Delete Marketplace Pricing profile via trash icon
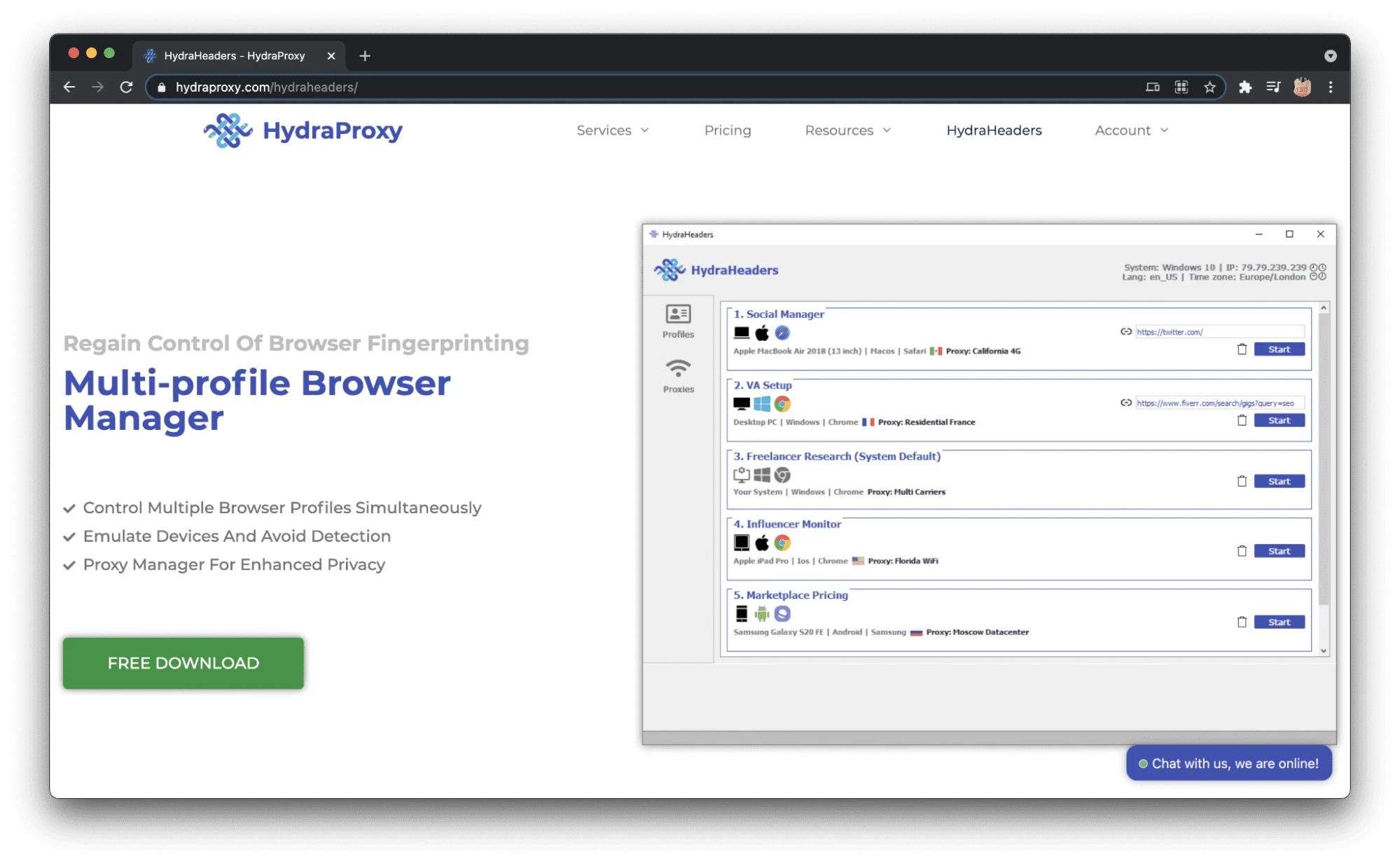 (x=1242, y=622)
